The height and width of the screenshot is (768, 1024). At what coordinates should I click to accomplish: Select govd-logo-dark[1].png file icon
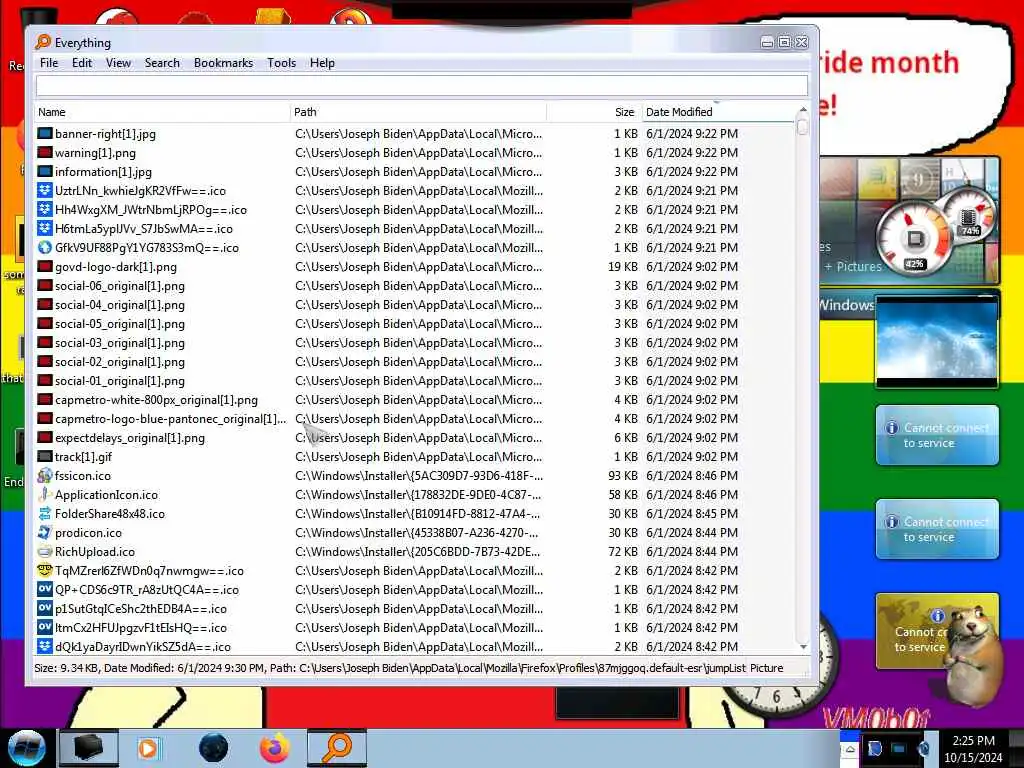[x=44, y=266]
